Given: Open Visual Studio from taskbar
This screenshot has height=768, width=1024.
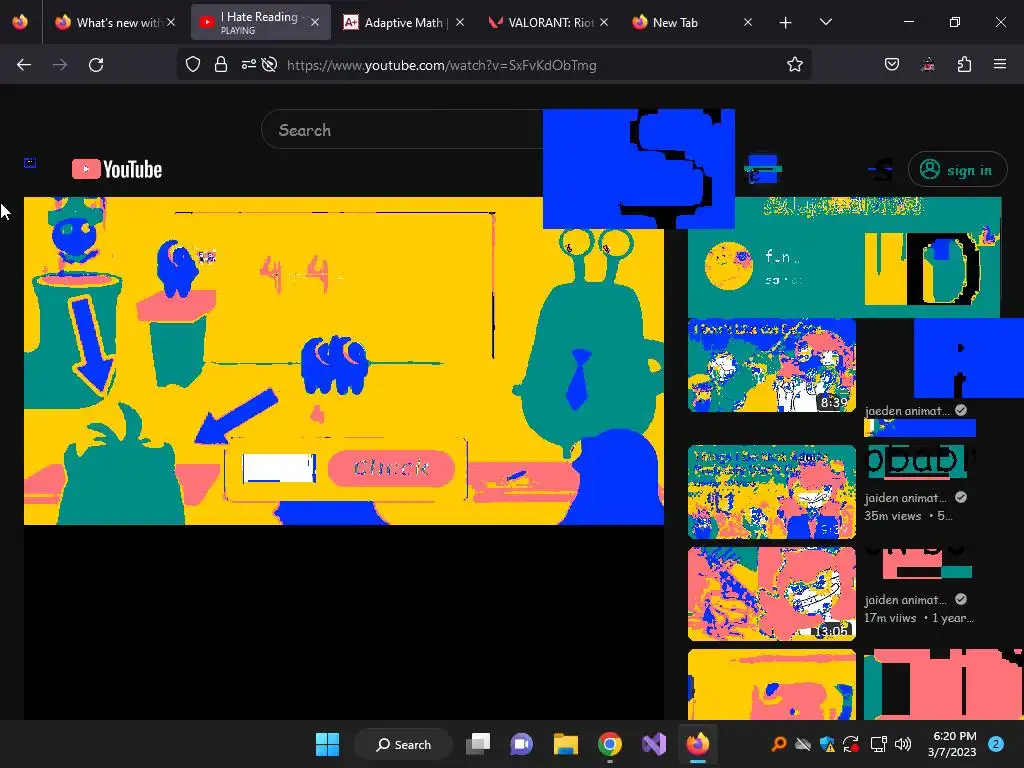Looking at the screenshot, I should click(x=654, y=744).
